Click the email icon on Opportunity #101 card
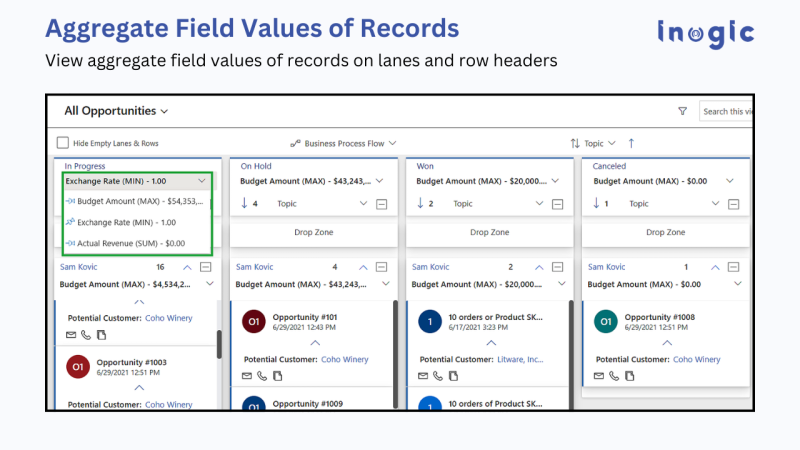The height and width of the screenshot is (450, 800). pos(246,376)
